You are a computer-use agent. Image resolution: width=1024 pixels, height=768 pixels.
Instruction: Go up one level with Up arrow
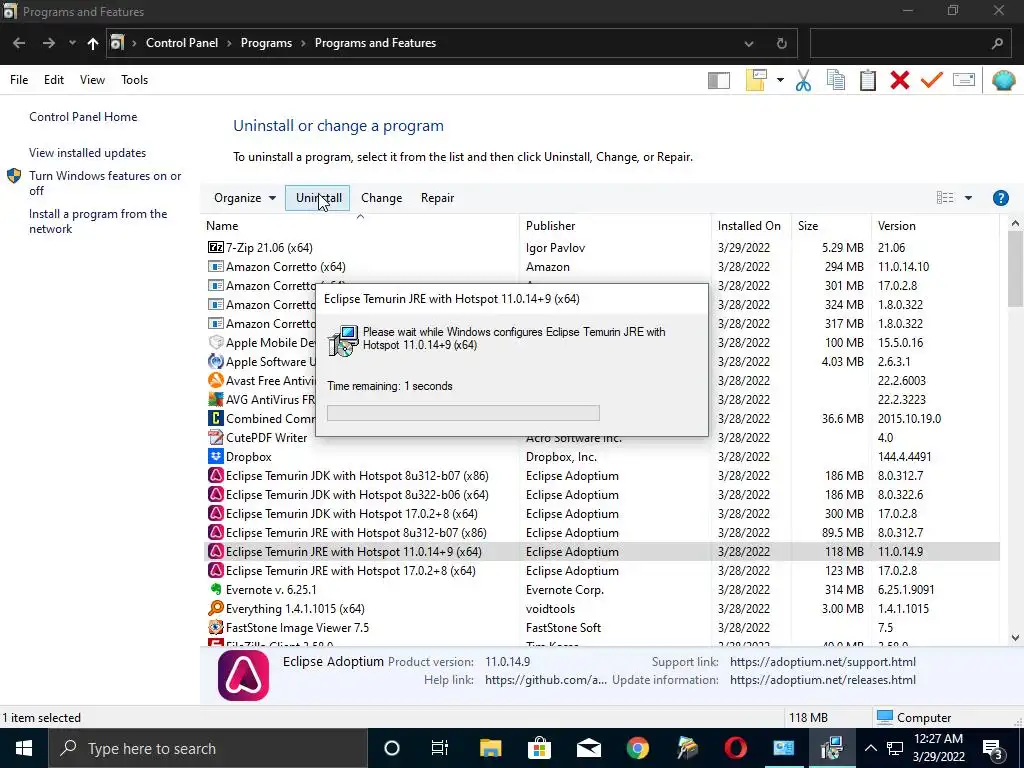pyautogui.click(x=93, y=43)
